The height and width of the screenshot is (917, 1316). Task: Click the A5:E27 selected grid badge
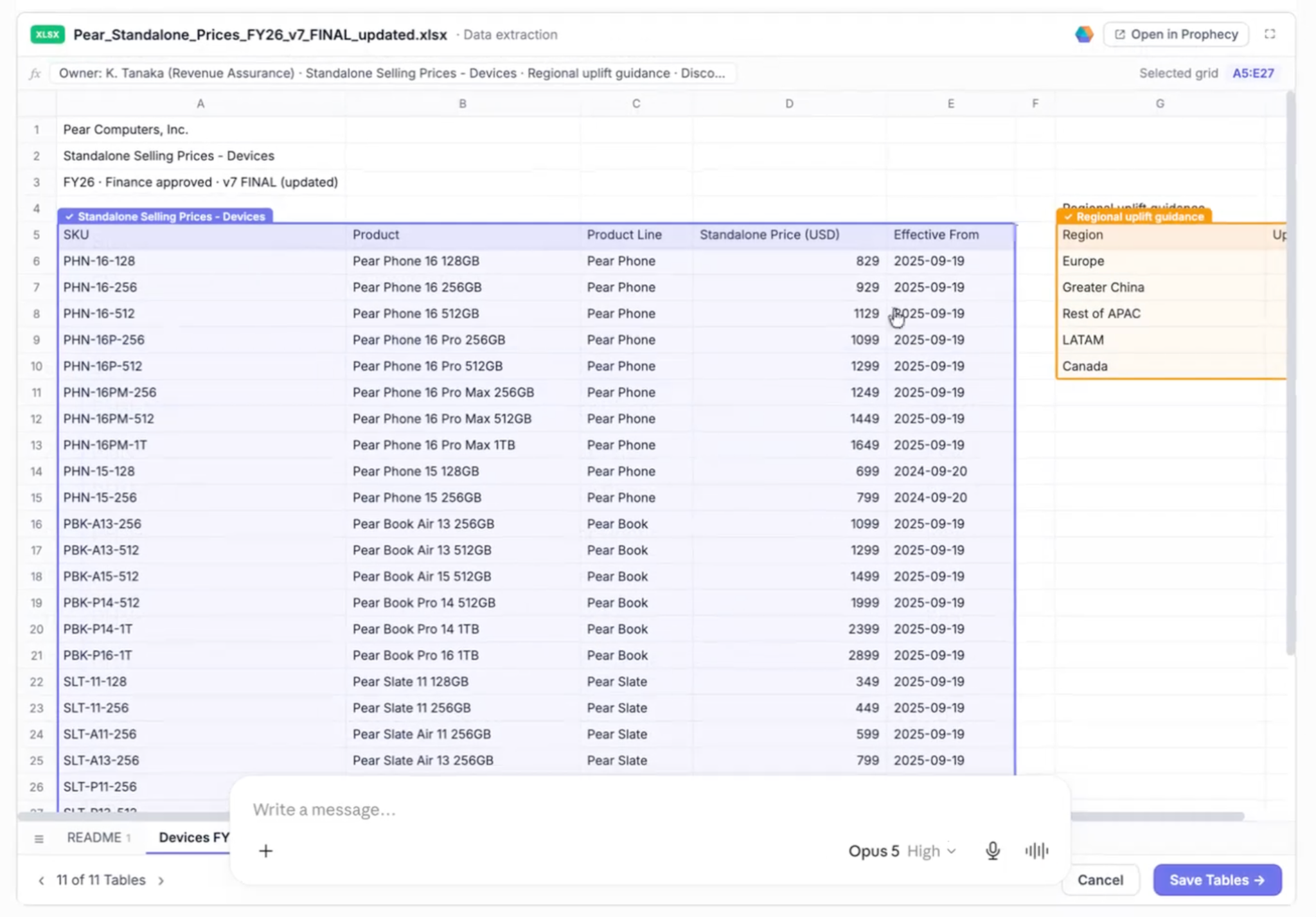click(x=1253, y=73)
